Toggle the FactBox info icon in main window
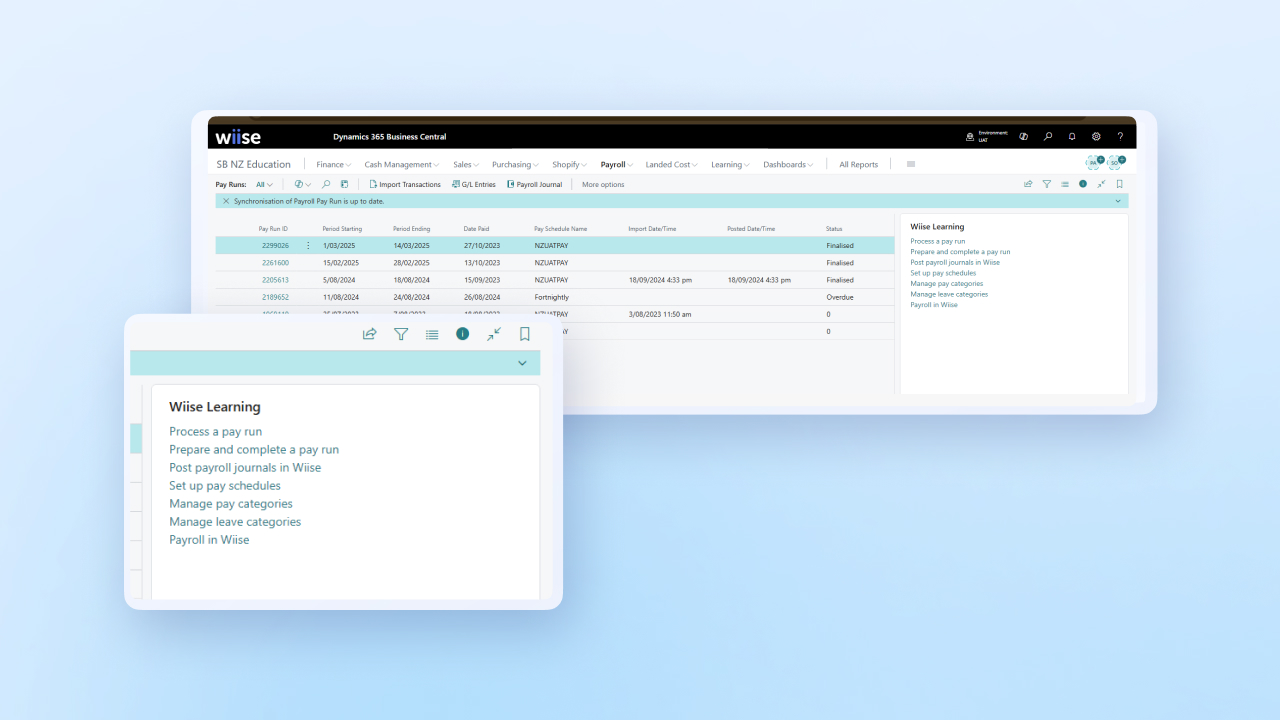 1083,184
